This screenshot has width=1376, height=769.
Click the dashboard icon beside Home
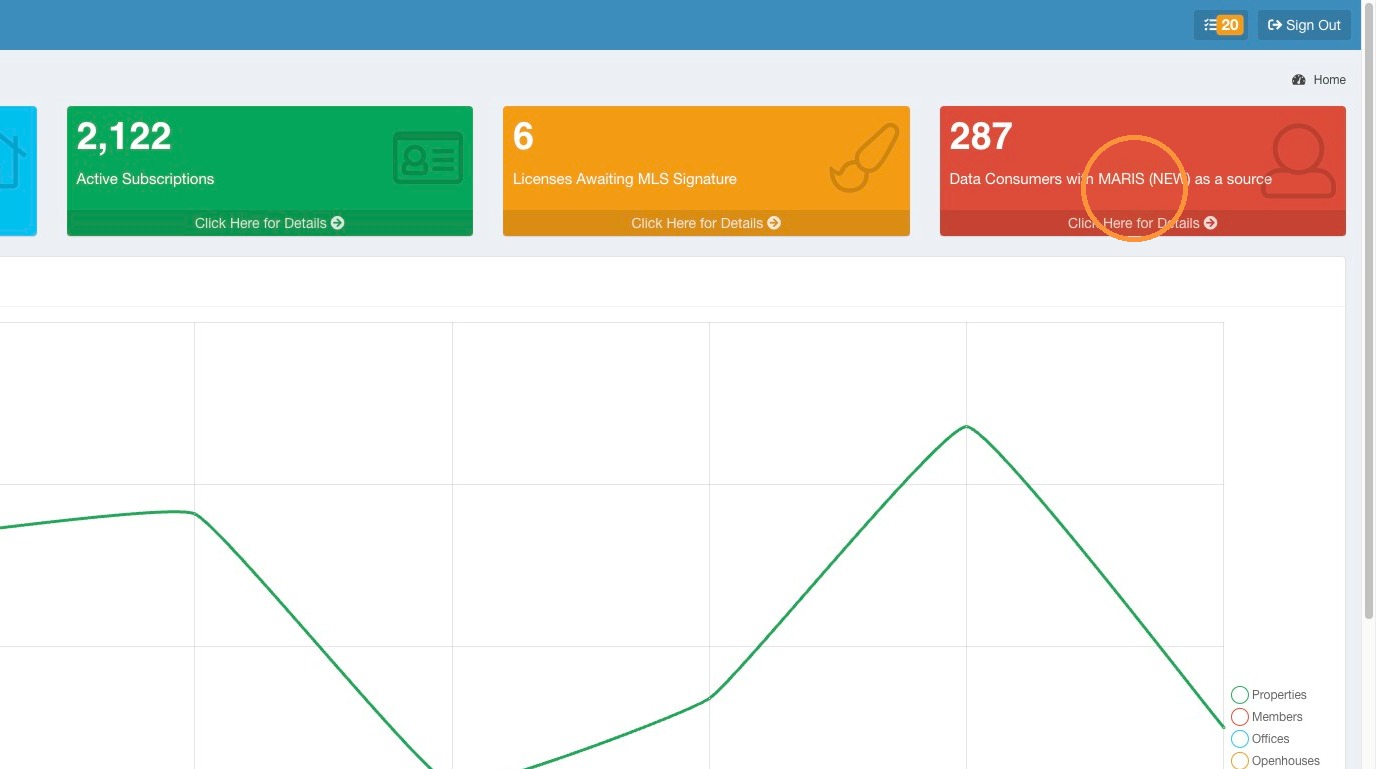[x=1299, y=80]
